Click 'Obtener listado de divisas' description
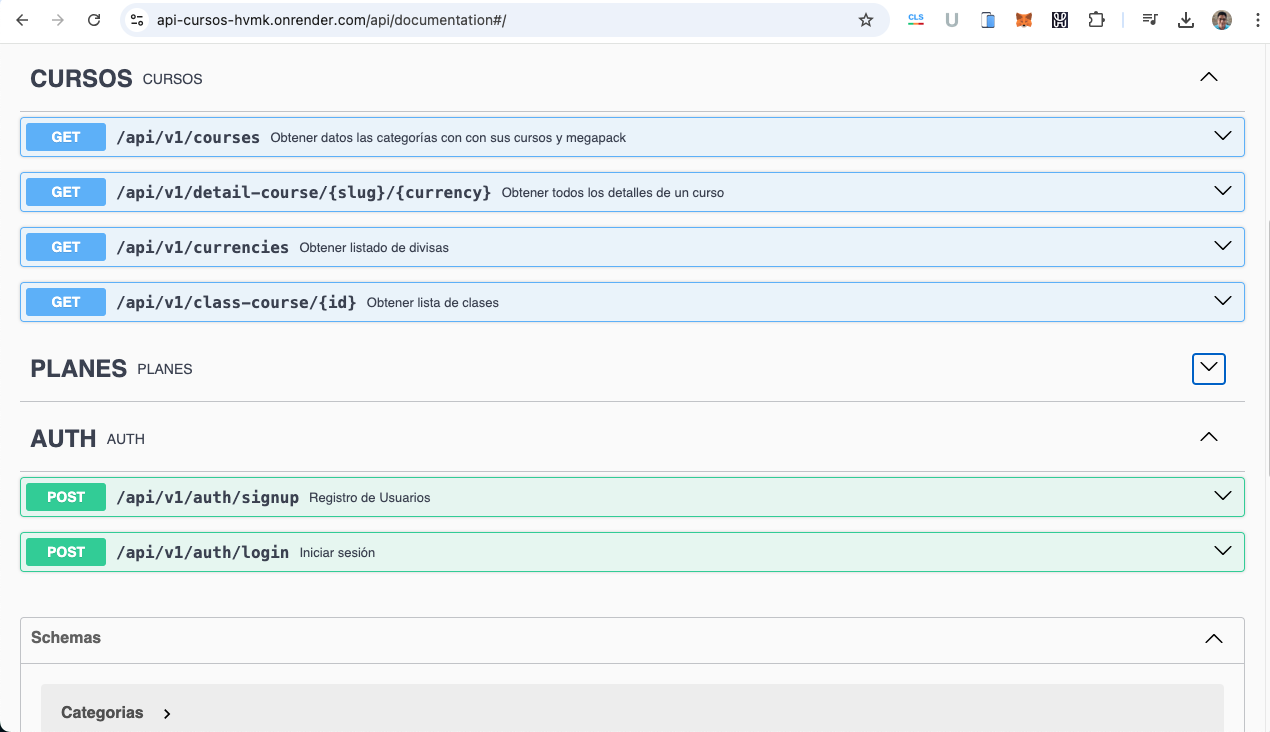Viewport: 1270px width, 732px height. tap(374, 247)
